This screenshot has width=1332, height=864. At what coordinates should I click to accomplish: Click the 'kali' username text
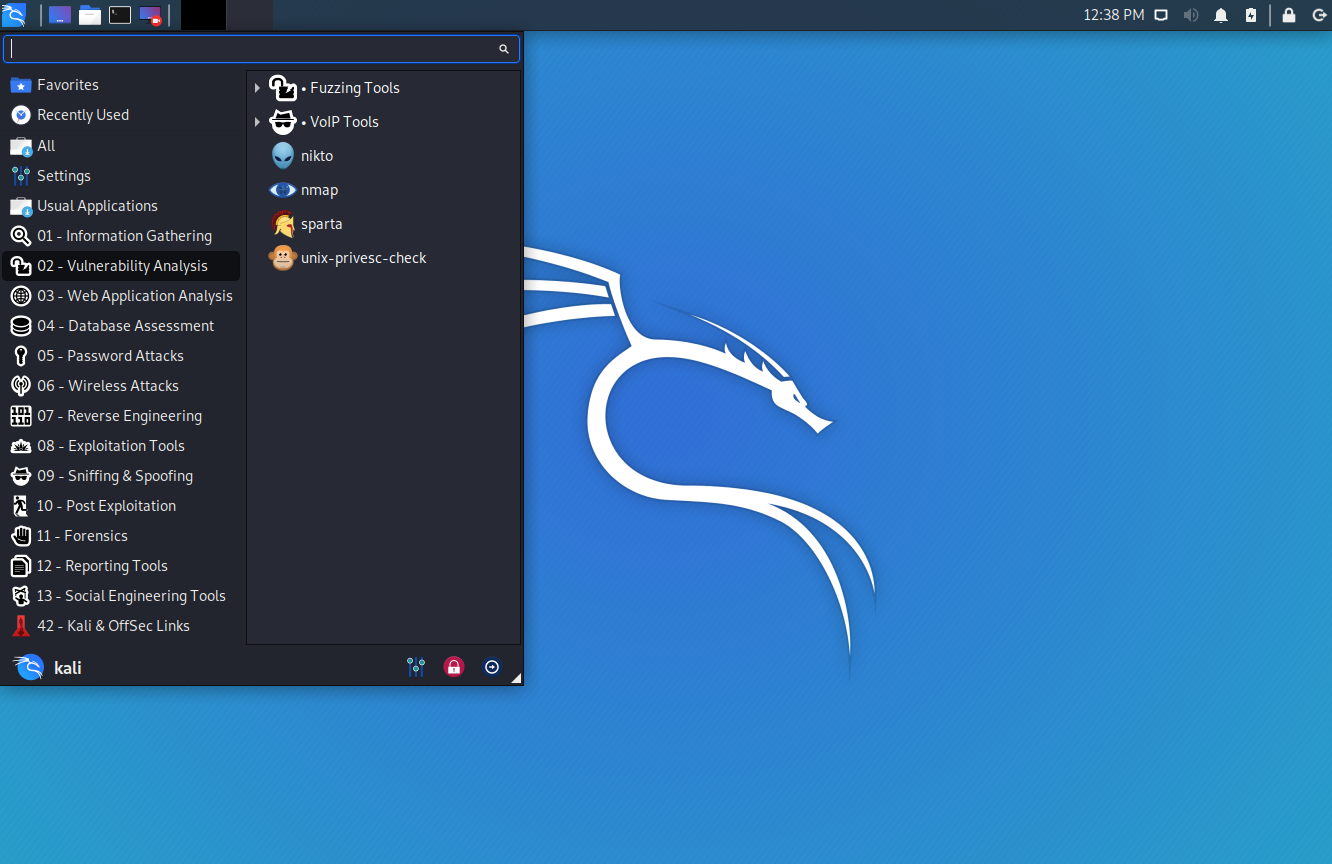pyautogui.click(x=68, y=668)
